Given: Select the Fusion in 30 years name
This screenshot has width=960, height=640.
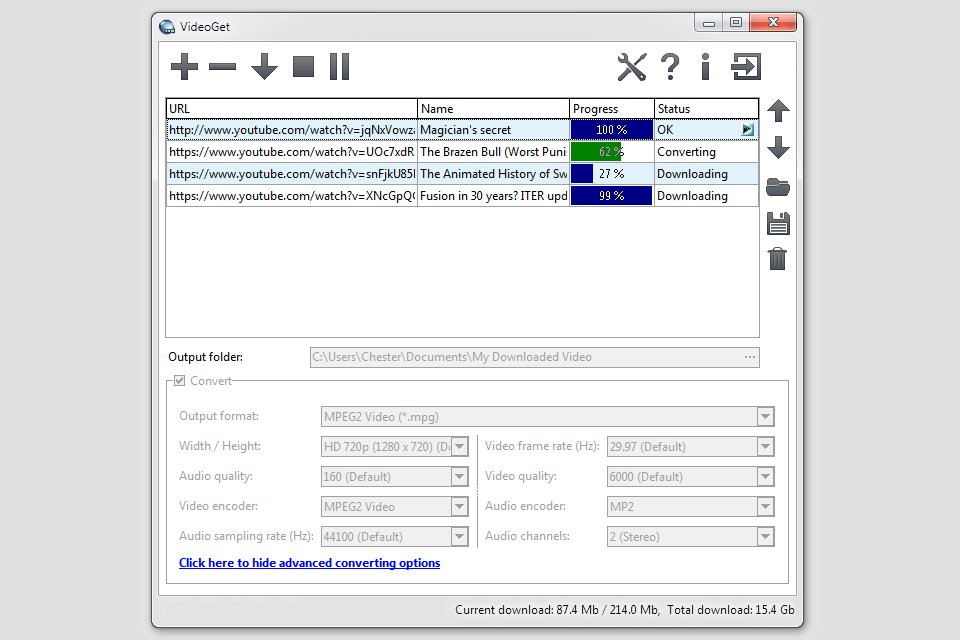Looking at the screenshot, I should click(493, 196).
